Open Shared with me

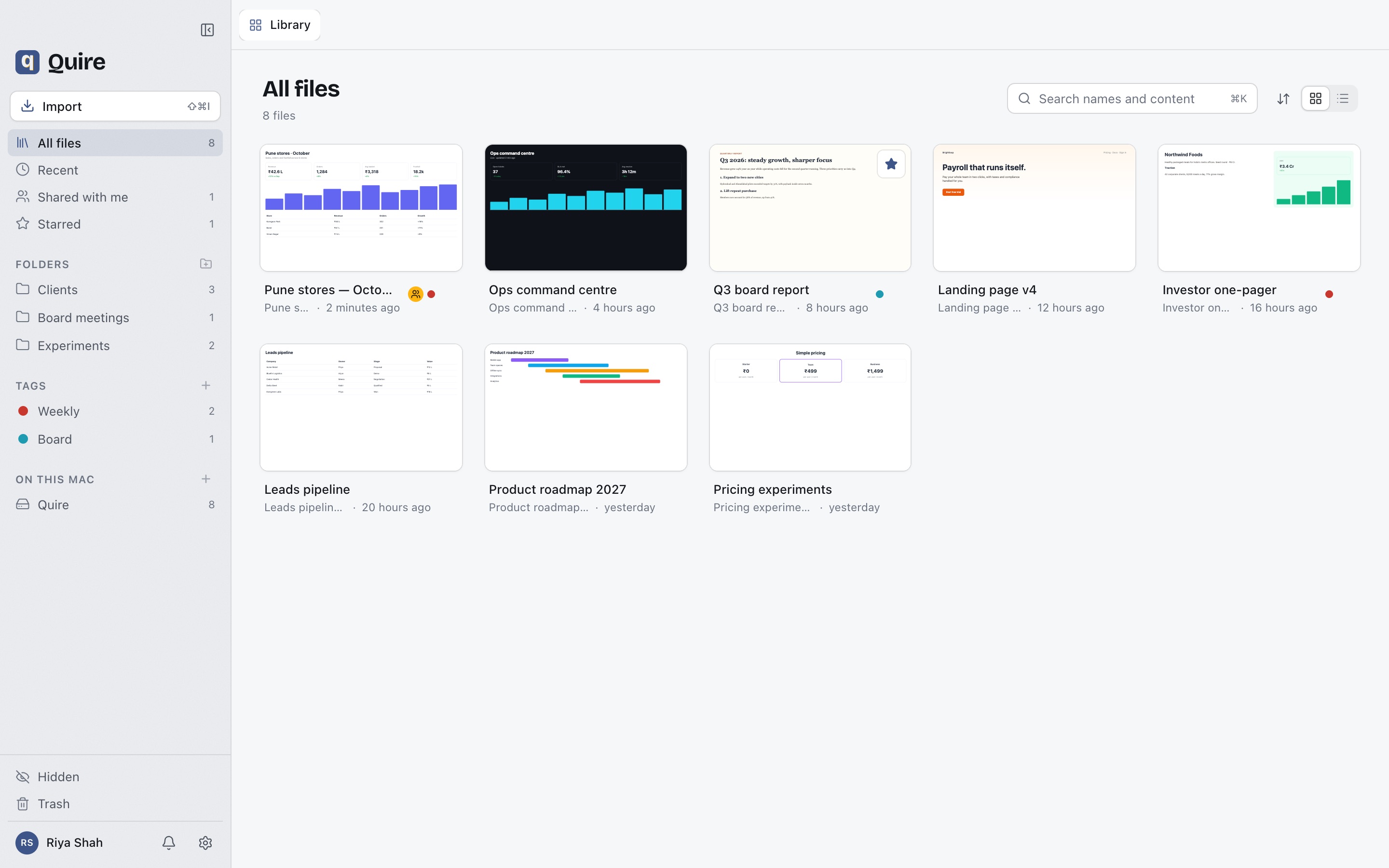click(x=115, y=197)
